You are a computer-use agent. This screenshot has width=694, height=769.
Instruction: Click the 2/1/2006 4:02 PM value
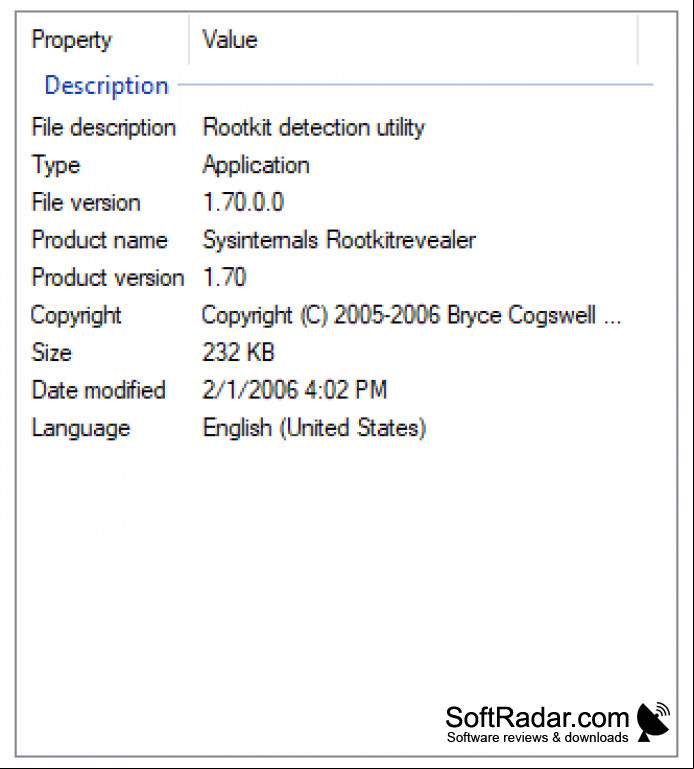[x=294, y=390]
